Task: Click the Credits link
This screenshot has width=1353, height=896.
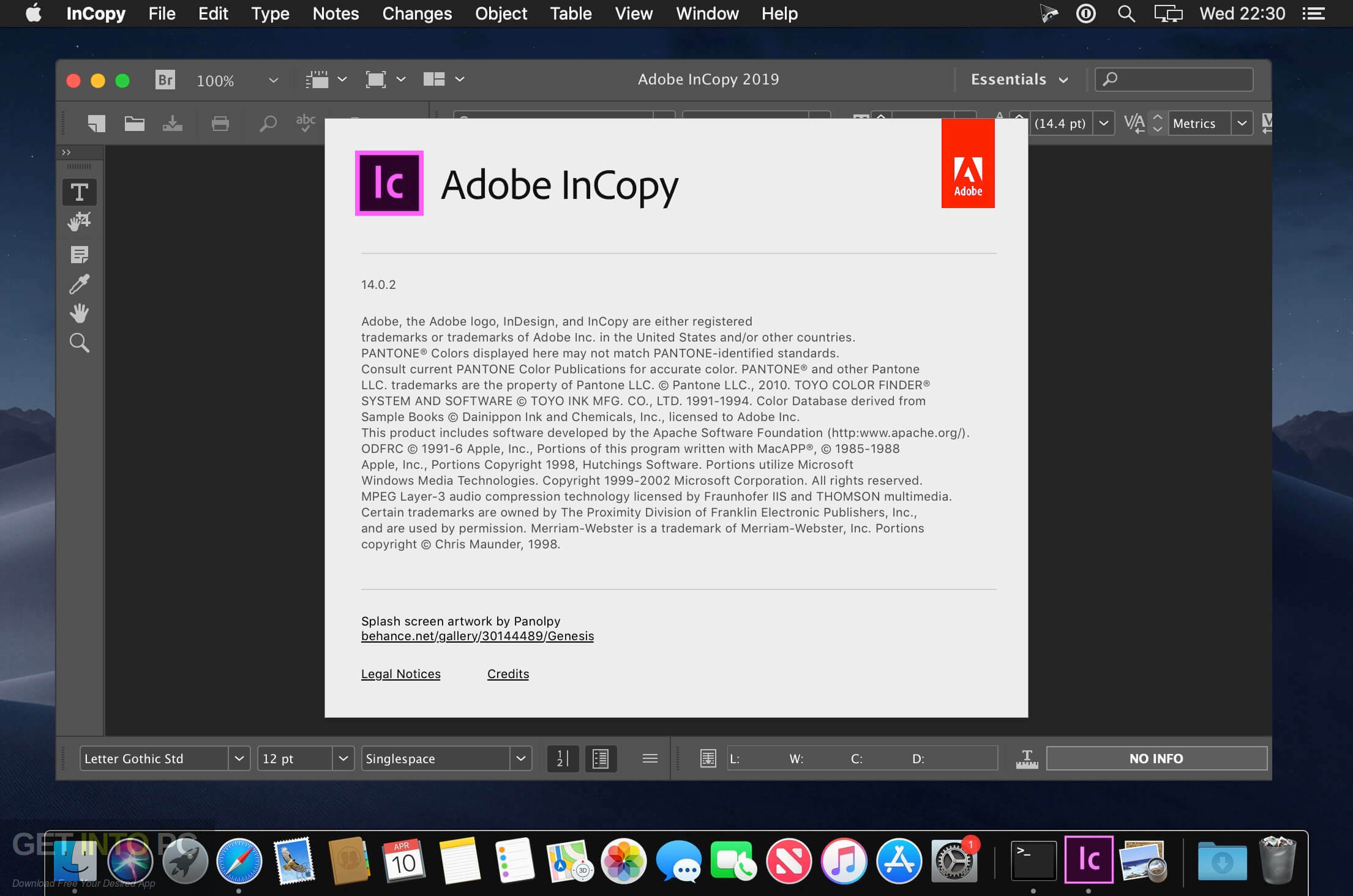Action: [x=508, y=673]
